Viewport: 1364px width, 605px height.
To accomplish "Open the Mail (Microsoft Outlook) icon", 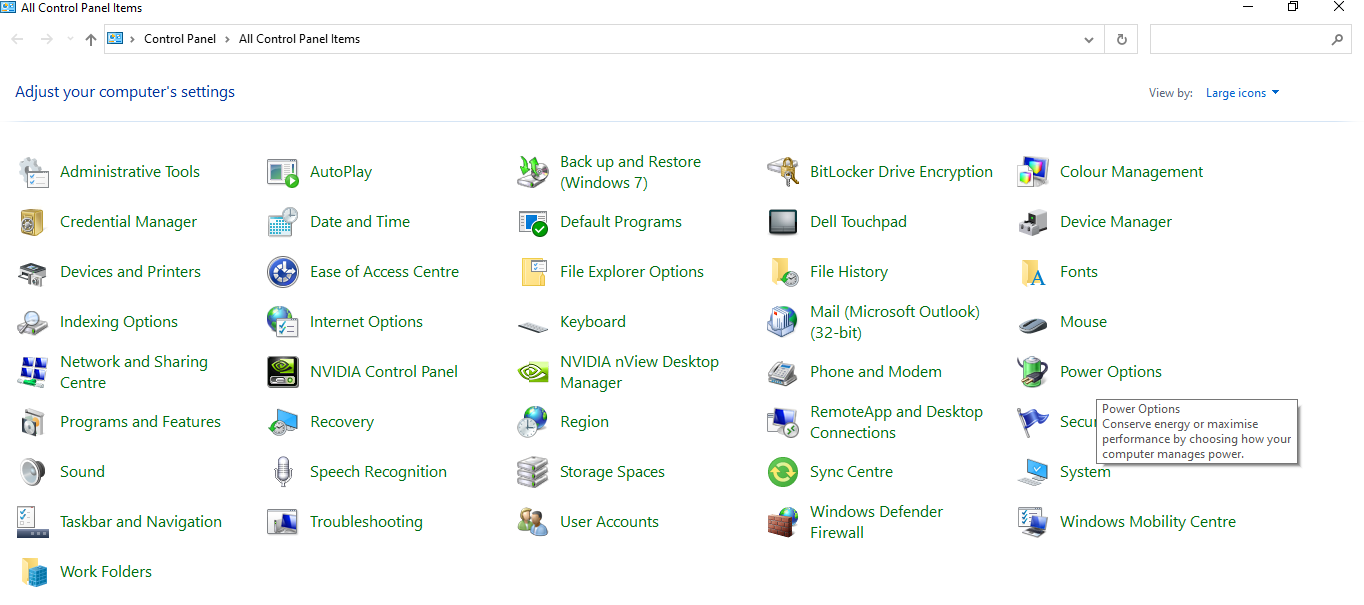I will (x=783, y=322).
